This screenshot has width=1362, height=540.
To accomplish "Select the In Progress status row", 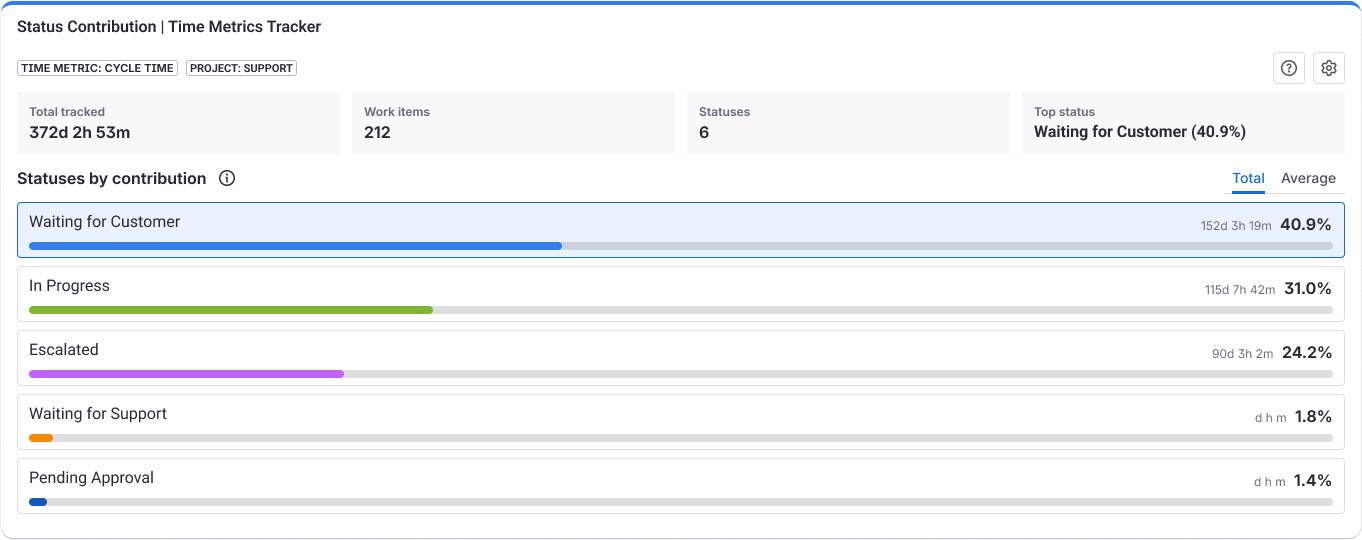I will click(681, 294).
